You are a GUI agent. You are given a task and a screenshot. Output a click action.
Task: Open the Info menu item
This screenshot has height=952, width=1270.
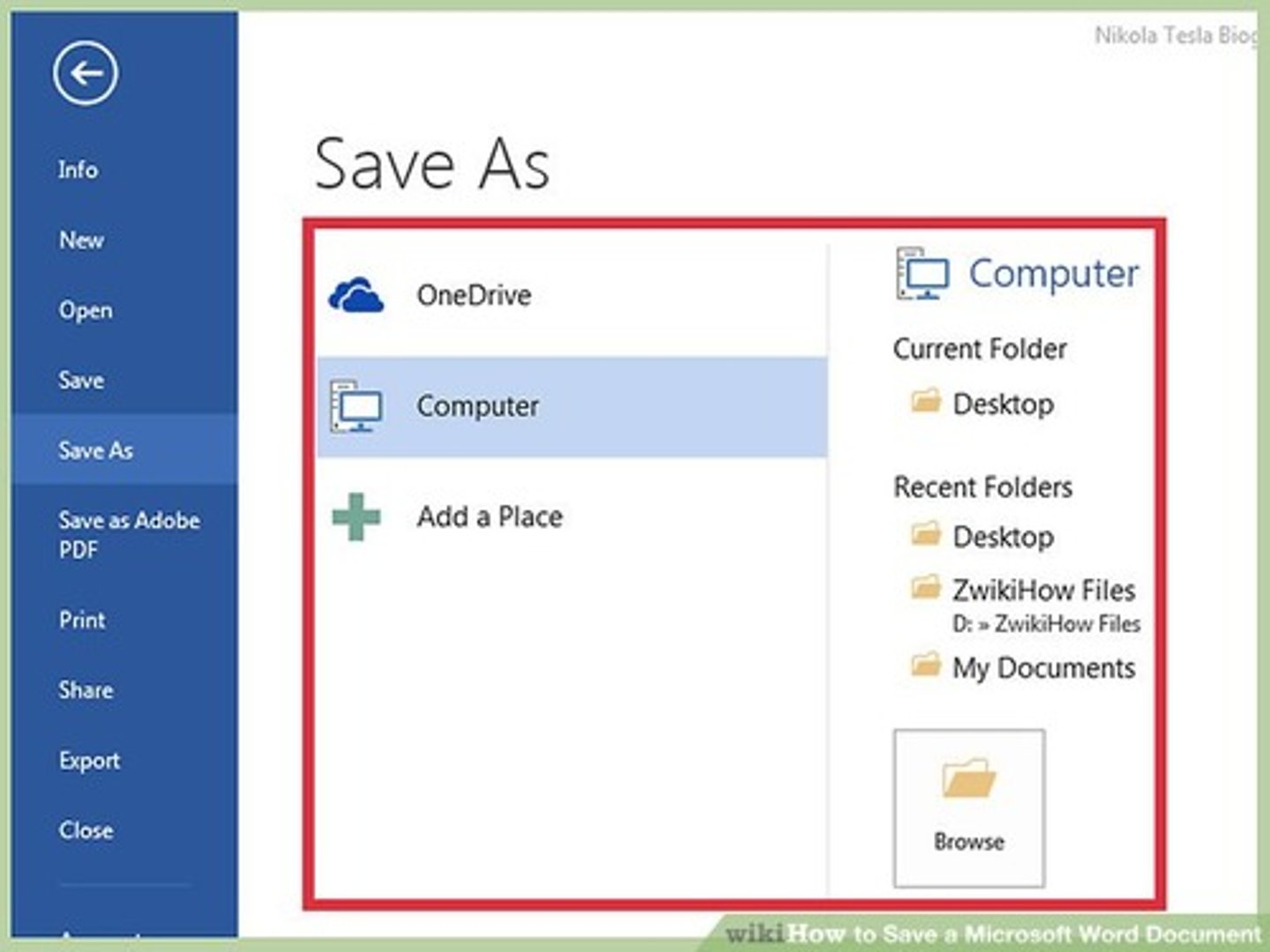click(124, 169)
